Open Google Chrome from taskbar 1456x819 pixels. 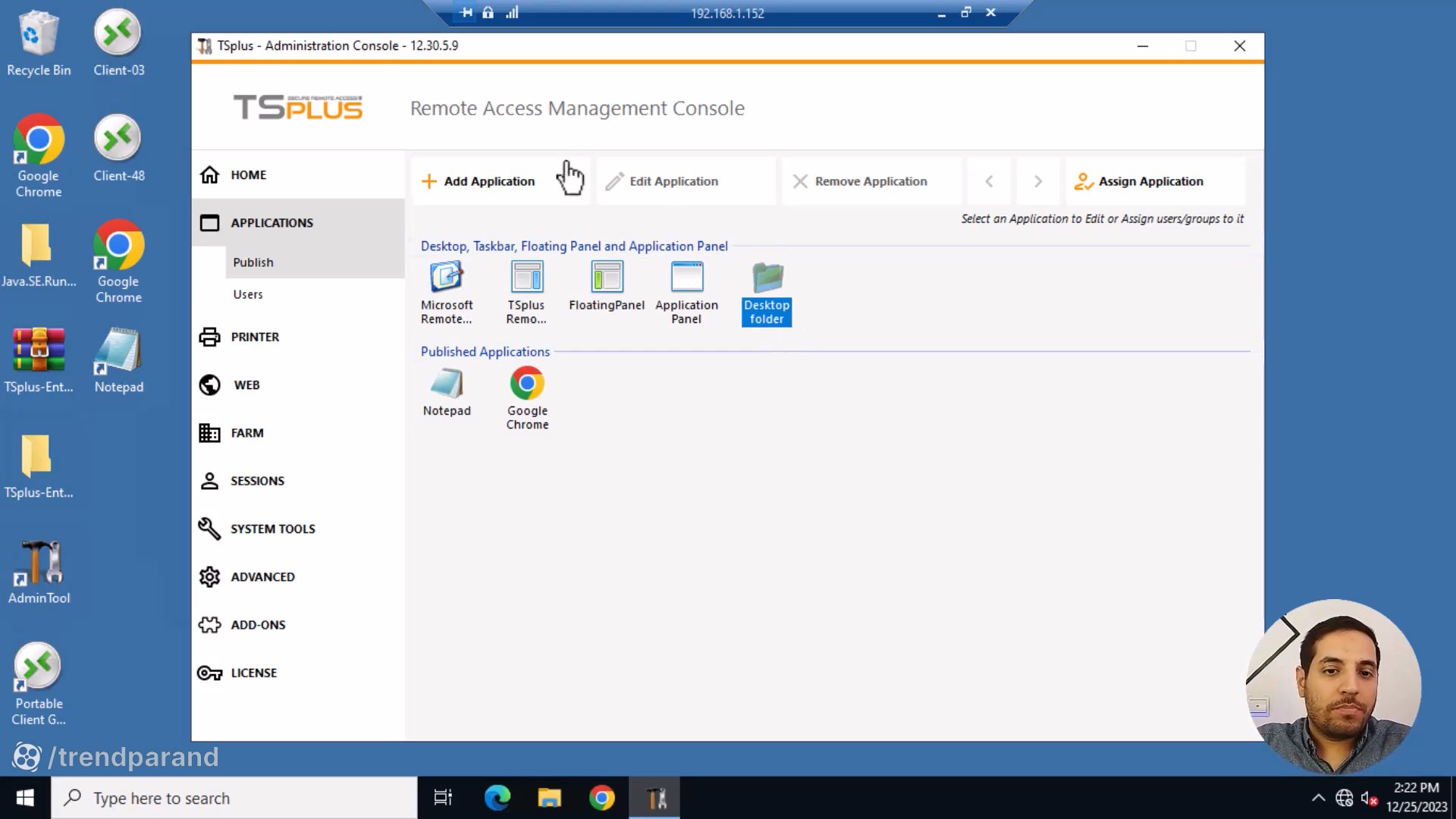(x=602, y=798)
